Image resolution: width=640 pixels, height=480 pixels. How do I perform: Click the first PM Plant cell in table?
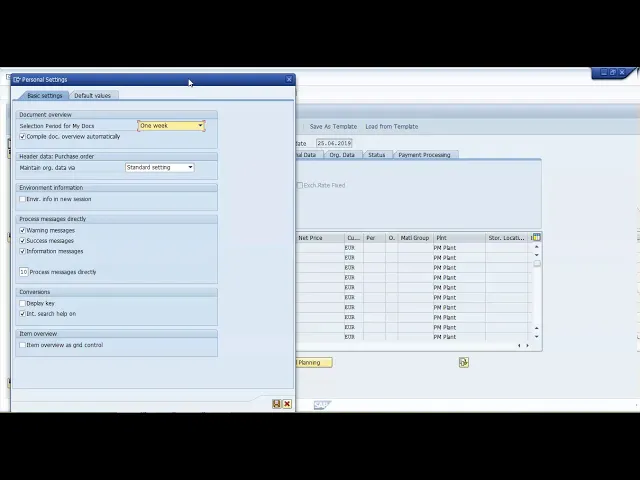pos(459,248)
